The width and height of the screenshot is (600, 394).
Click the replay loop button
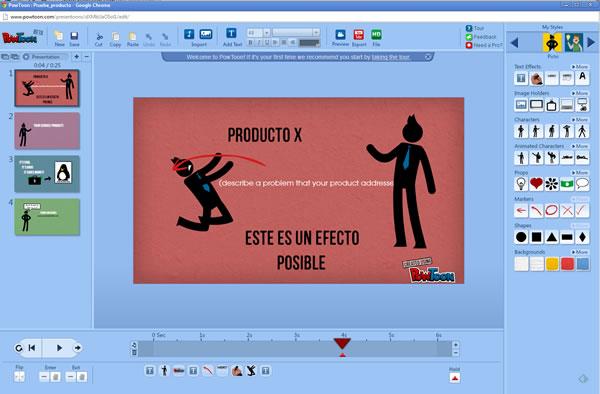pos(18,348)
